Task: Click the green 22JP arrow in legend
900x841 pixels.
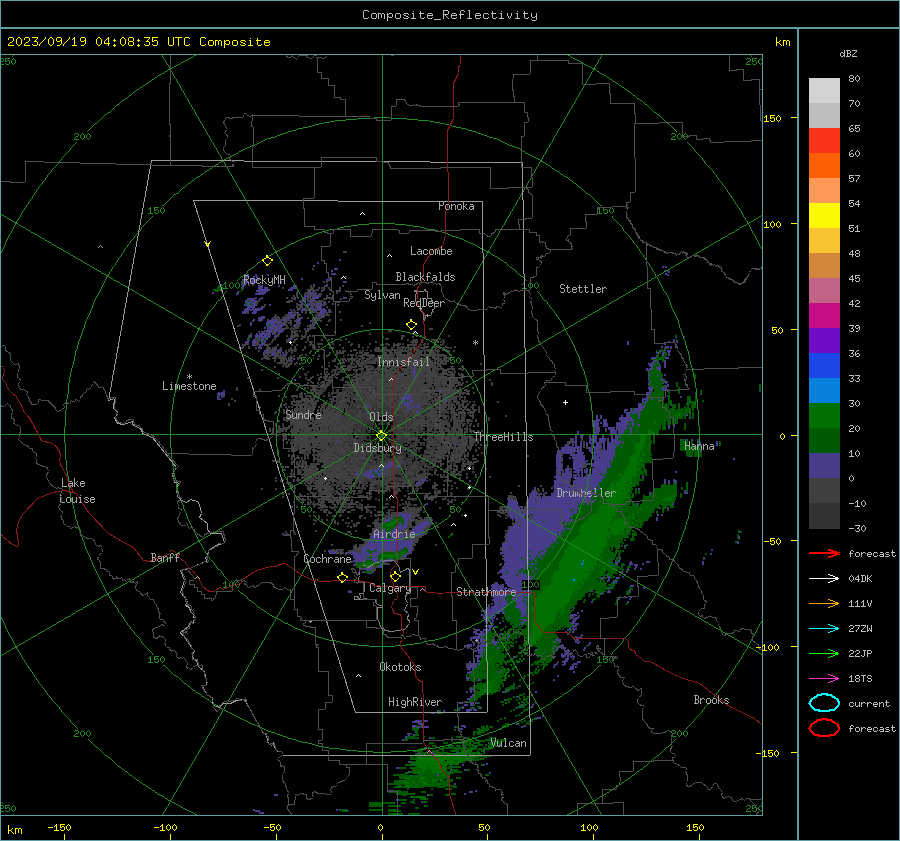Action: tap(824, 653)
